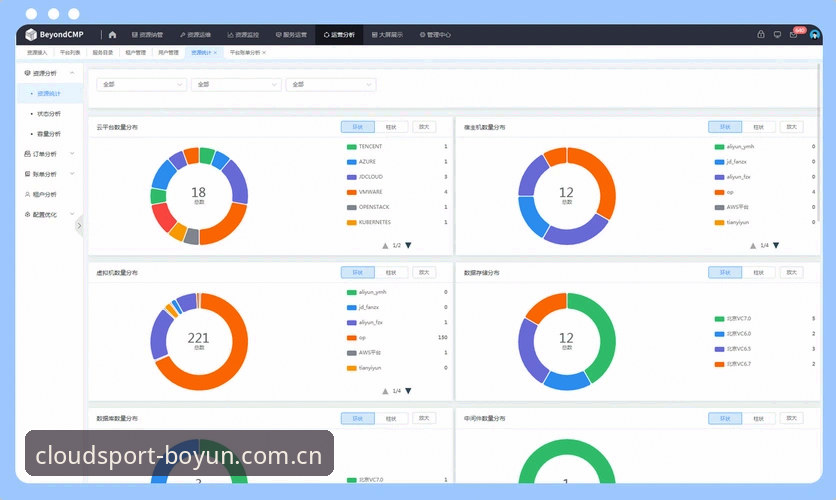This screenshot has width=836, height=500.
Task: Click the BeyondCMP logo
Action: (54, 35)
